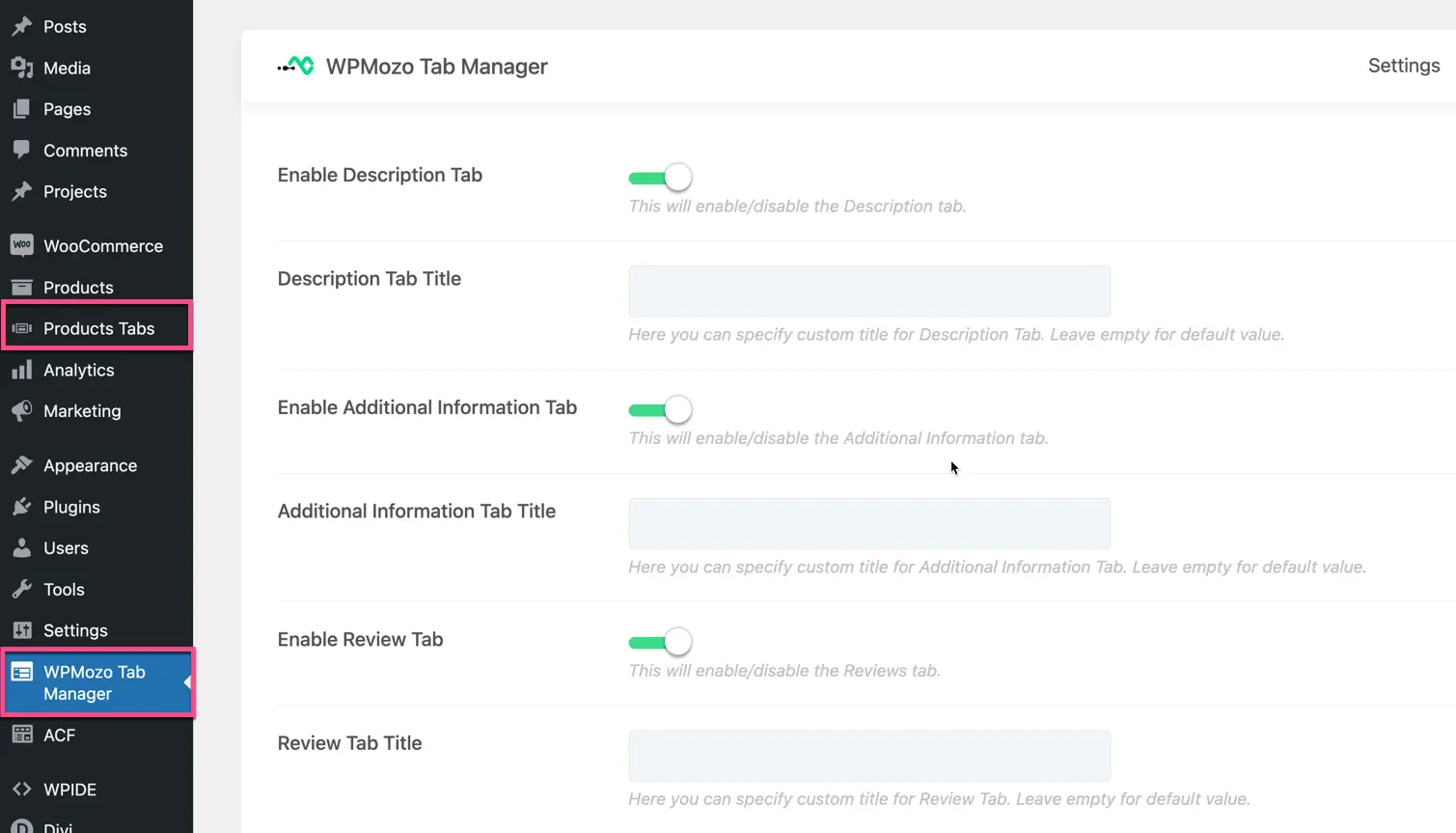Open the Products Tabs menu item

point(98,328)
